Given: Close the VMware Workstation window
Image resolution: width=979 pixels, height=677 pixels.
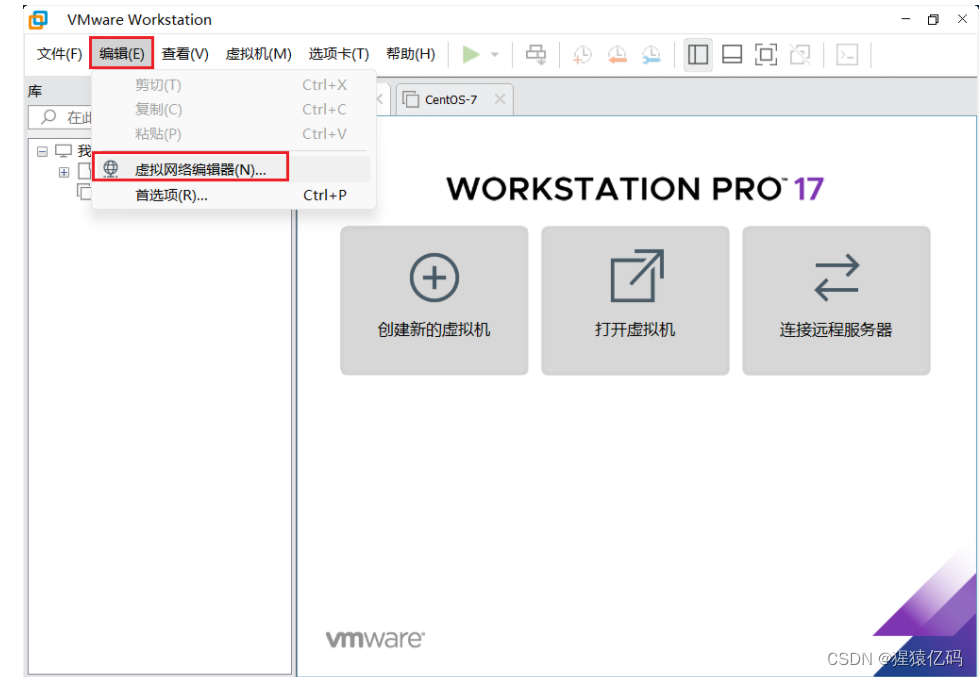Looking at the screenshot, I should [x=962, y=19].
